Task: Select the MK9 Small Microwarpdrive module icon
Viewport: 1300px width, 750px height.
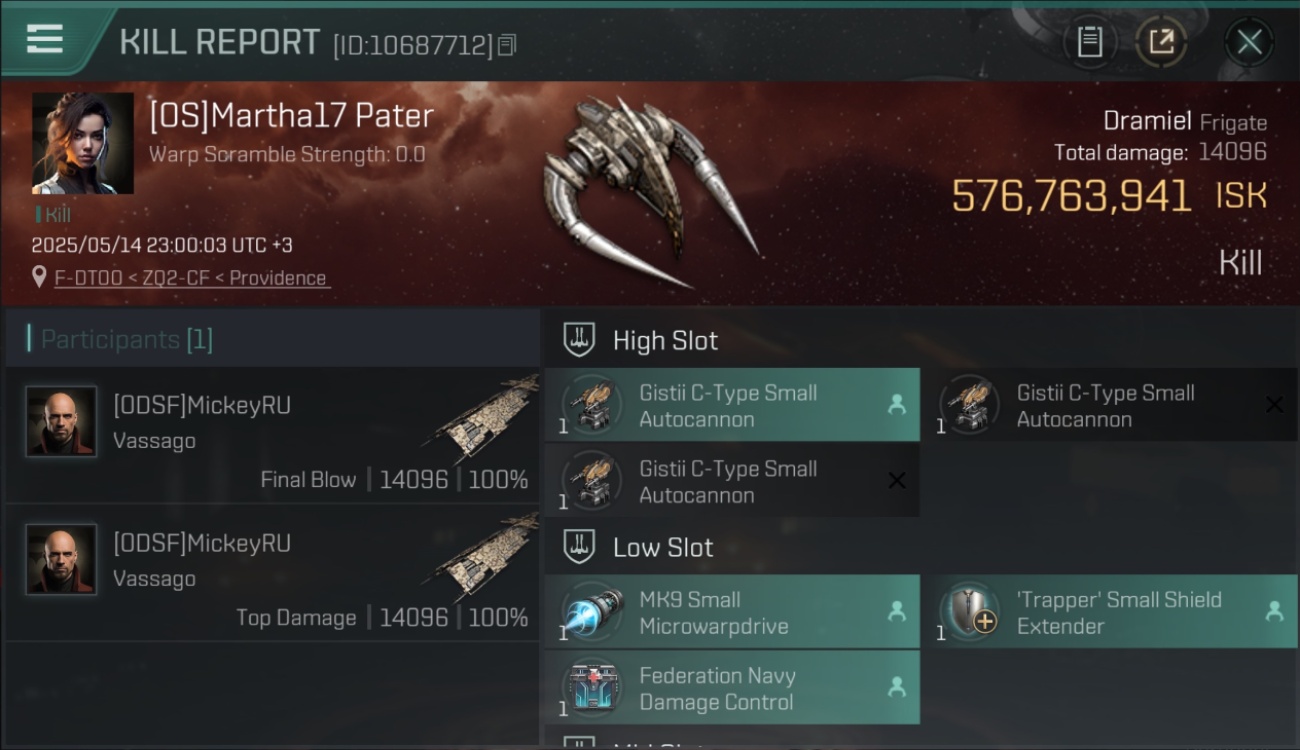Action: 592,612
